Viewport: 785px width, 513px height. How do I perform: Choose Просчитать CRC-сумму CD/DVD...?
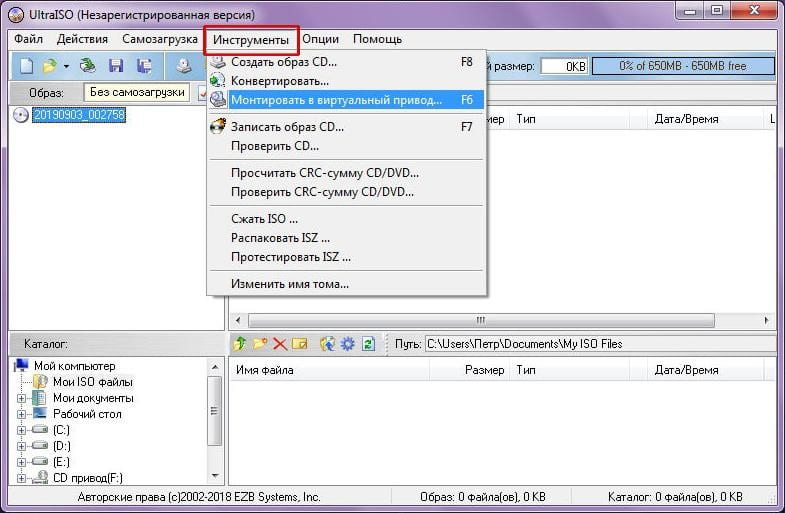346,173
